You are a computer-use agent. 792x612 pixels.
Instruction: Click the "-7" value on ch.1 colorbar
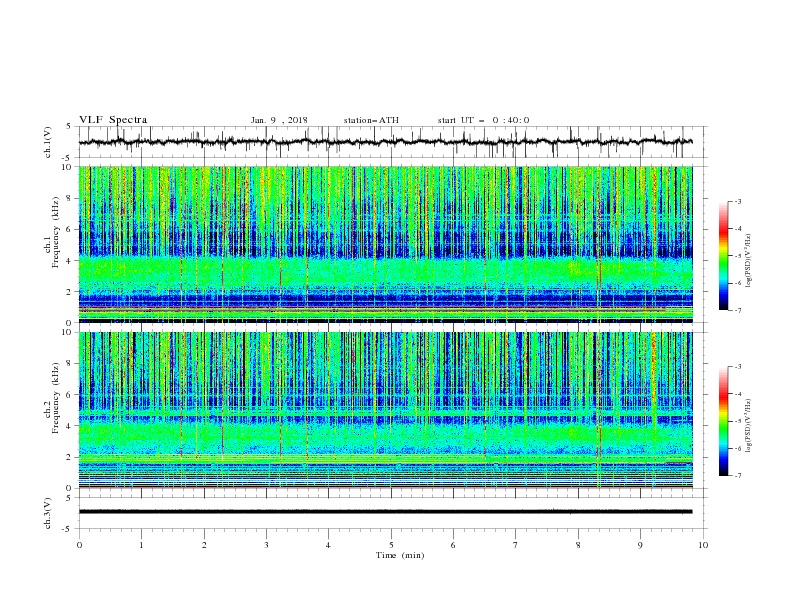pyautogui.click(x=737, y=310)
